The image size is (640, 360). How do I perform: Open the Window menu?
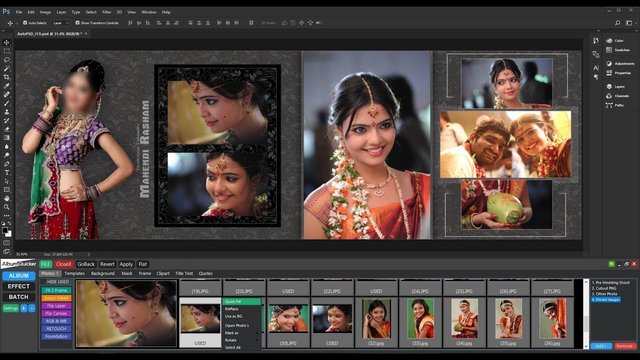[149, 12]
